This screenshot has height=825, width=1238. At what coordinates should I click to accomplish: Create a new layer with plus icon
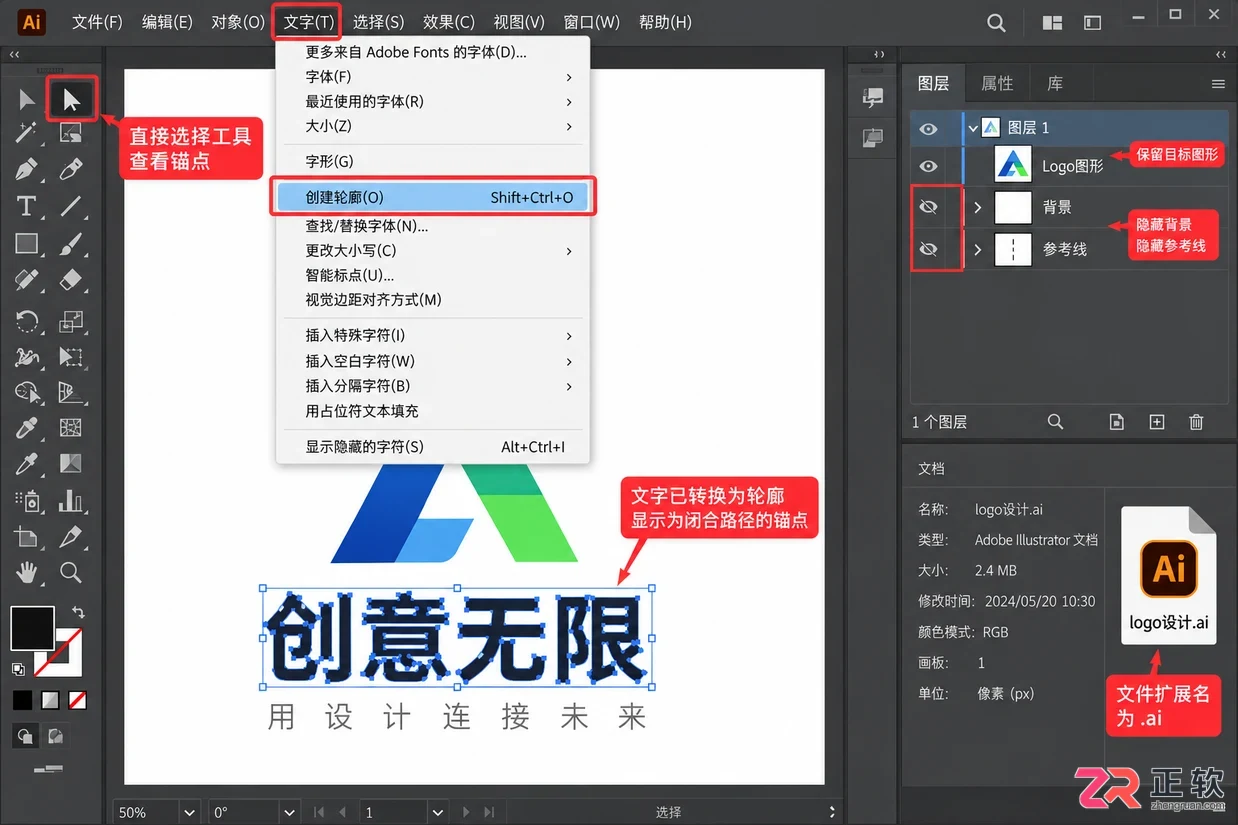pos(1157,422)
